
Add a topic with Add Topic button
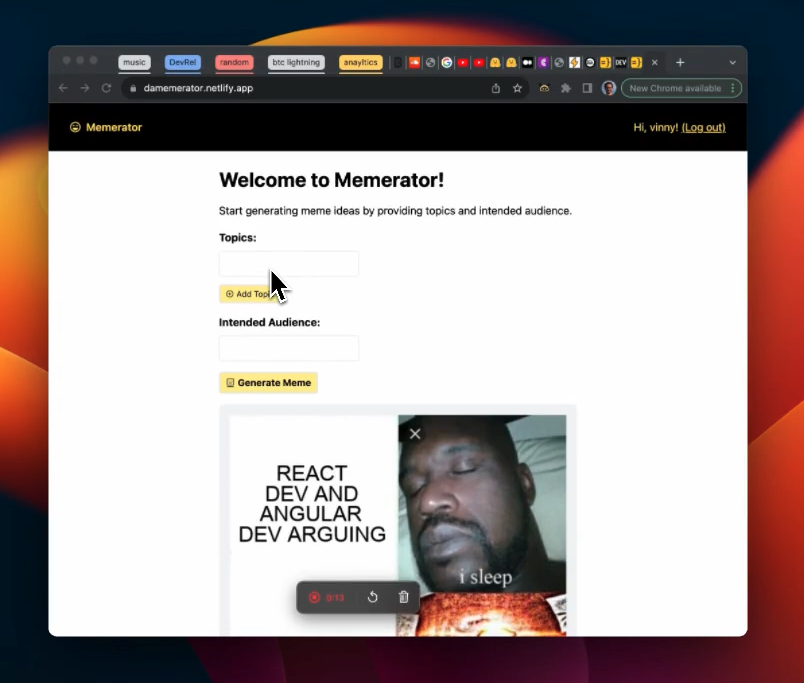coord(249,294)
